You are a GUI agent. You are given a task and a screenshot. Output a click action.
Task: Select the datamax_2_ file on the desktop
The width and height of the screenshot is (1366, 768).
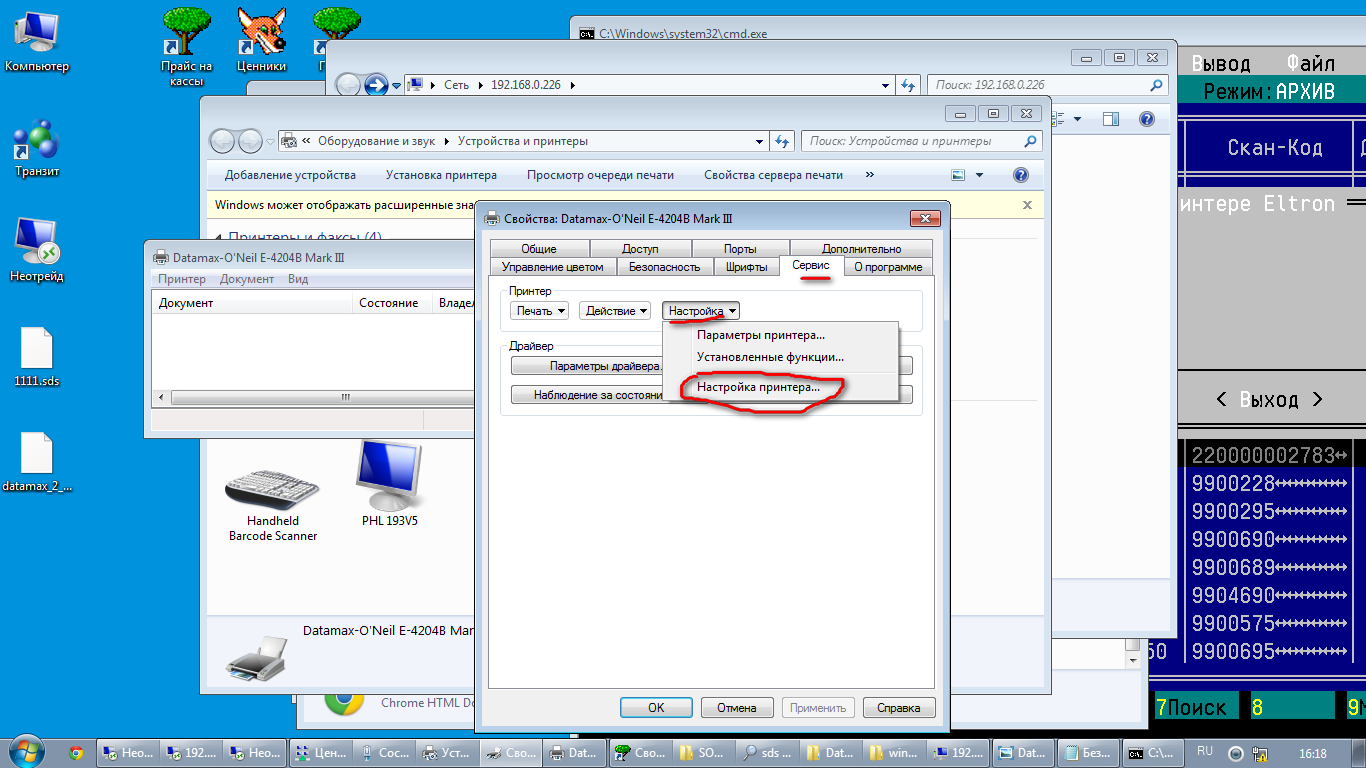coord(37,463)
